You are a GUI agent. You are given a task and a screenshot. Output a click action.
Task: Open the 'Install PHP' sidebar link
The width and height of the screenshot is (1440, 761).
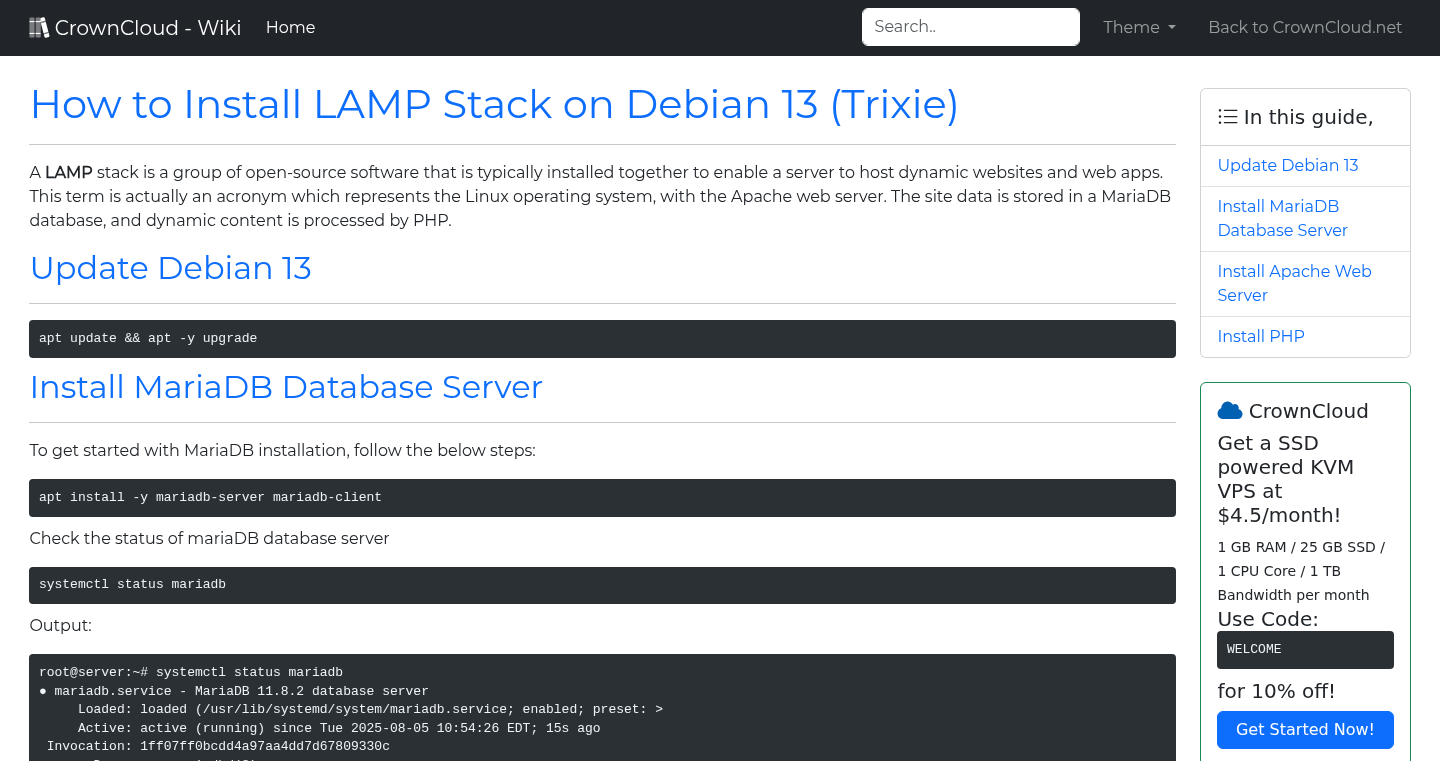(1261, 336)
